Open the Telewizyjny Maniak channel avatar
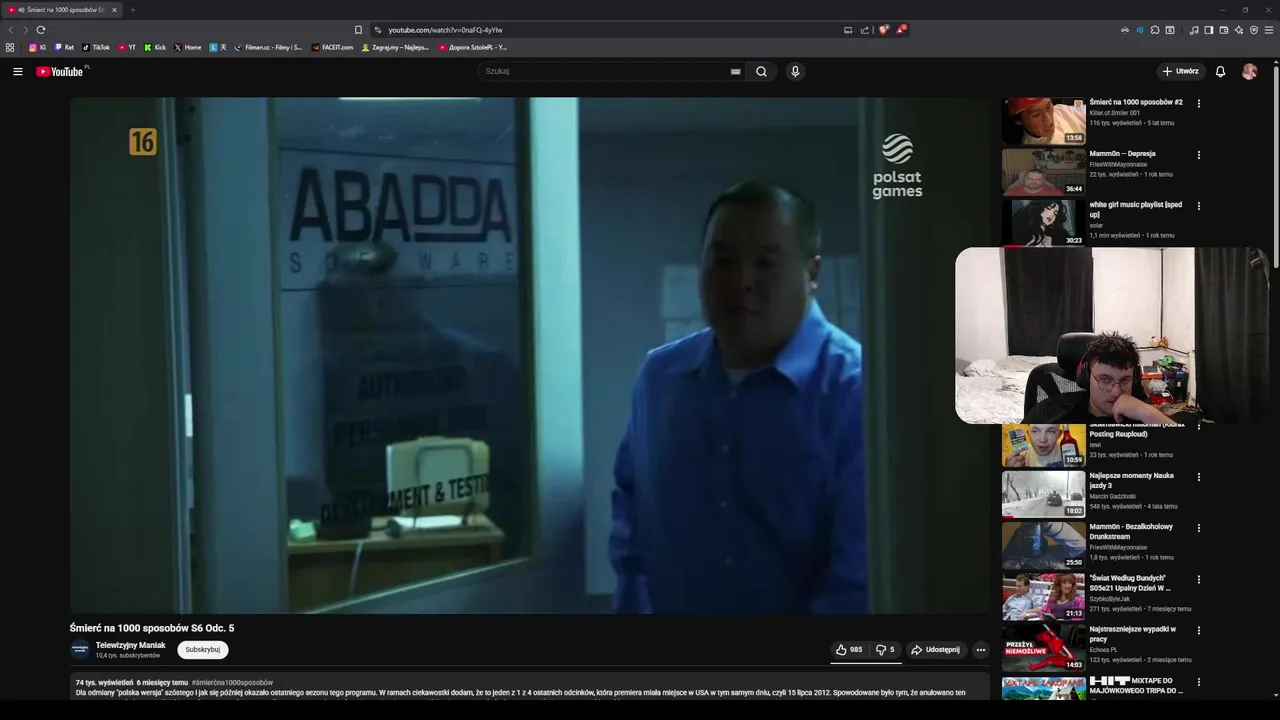 pyautogui.click(x=80, y=649)
